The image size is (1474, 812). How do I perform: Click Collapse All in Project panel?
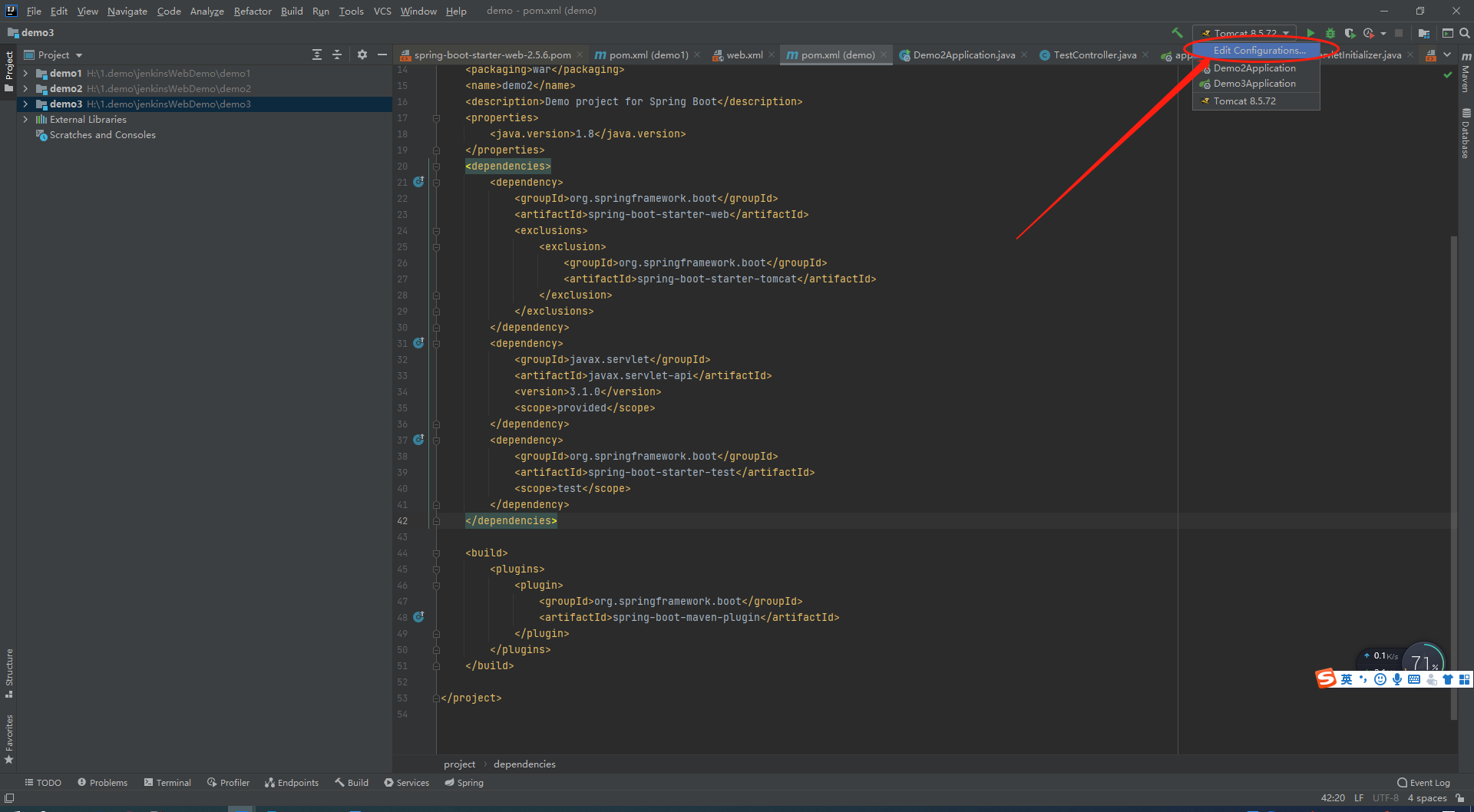tap(337, 54)
